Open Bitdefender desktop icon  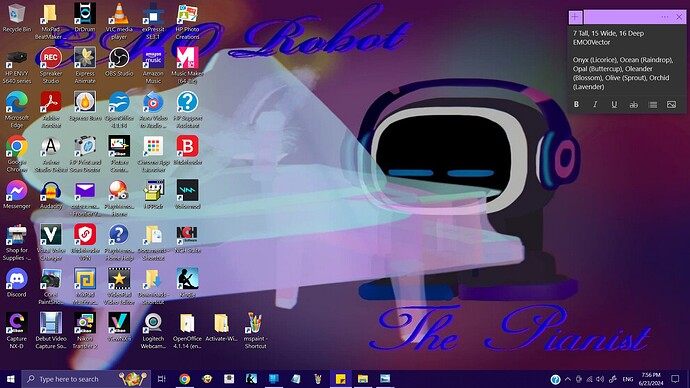[187, 150]
